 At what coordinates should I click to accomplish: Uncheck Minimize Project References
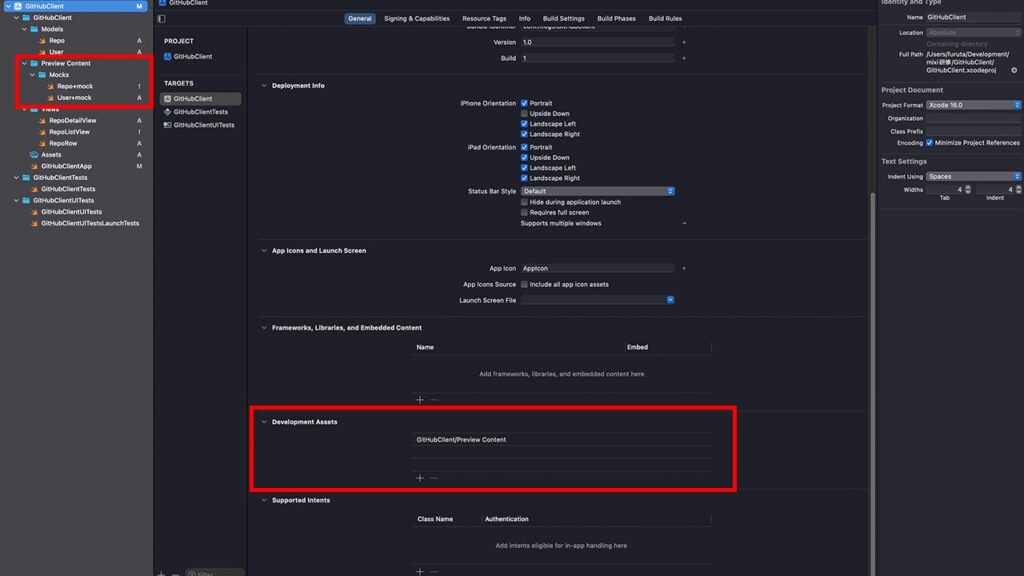tap(931, 143)
